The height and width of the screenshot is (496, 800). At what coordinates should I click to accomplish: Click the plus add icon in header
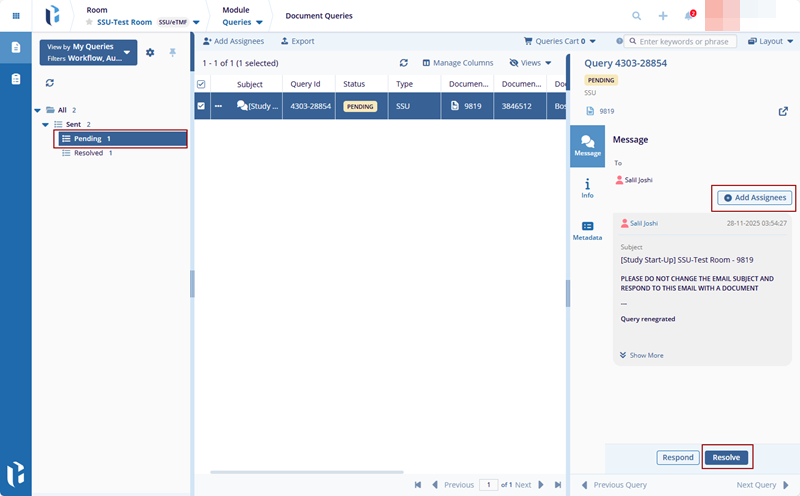(663, 16)
